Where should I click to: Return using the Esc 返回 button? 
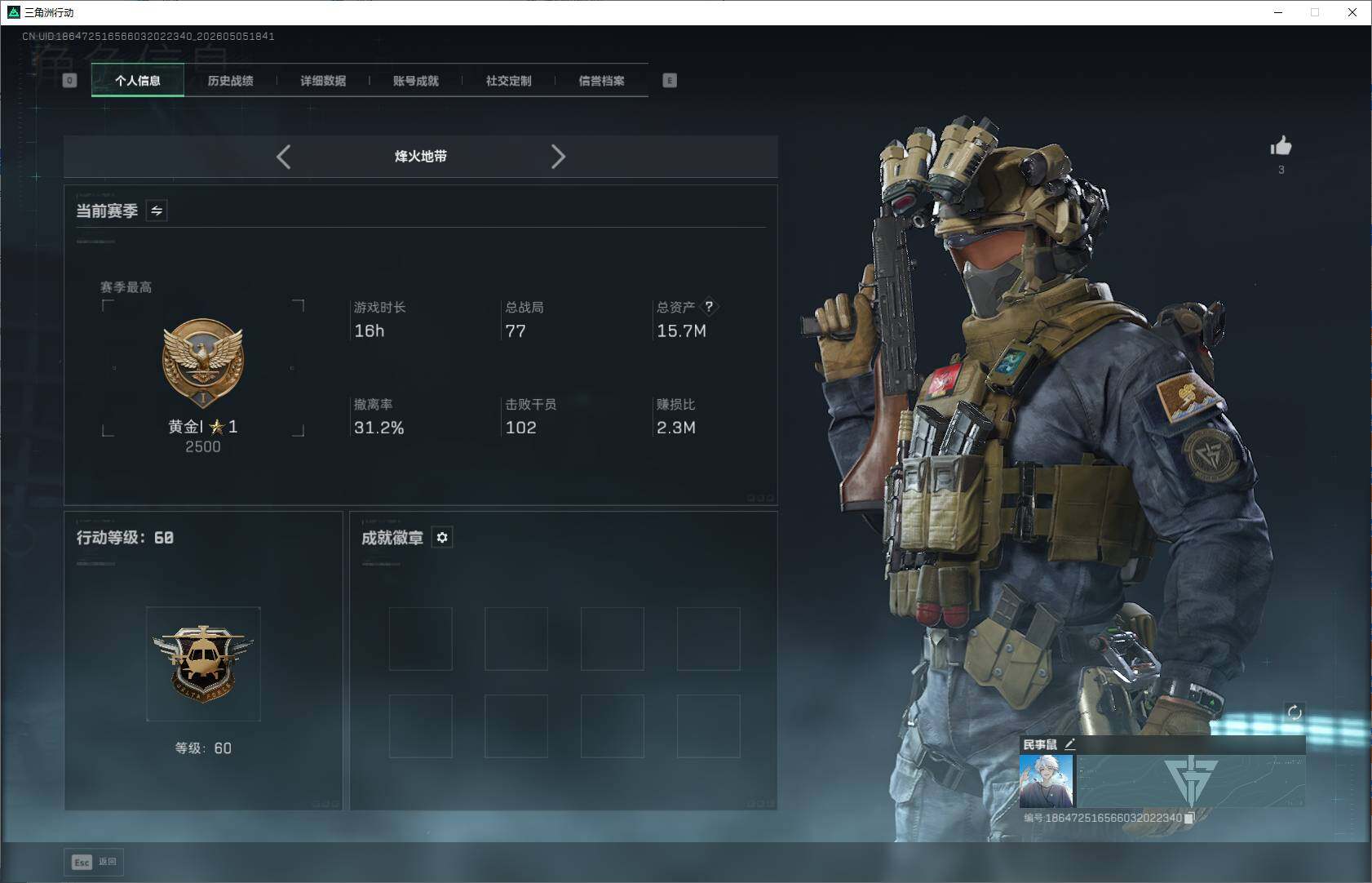click(94, 862)
